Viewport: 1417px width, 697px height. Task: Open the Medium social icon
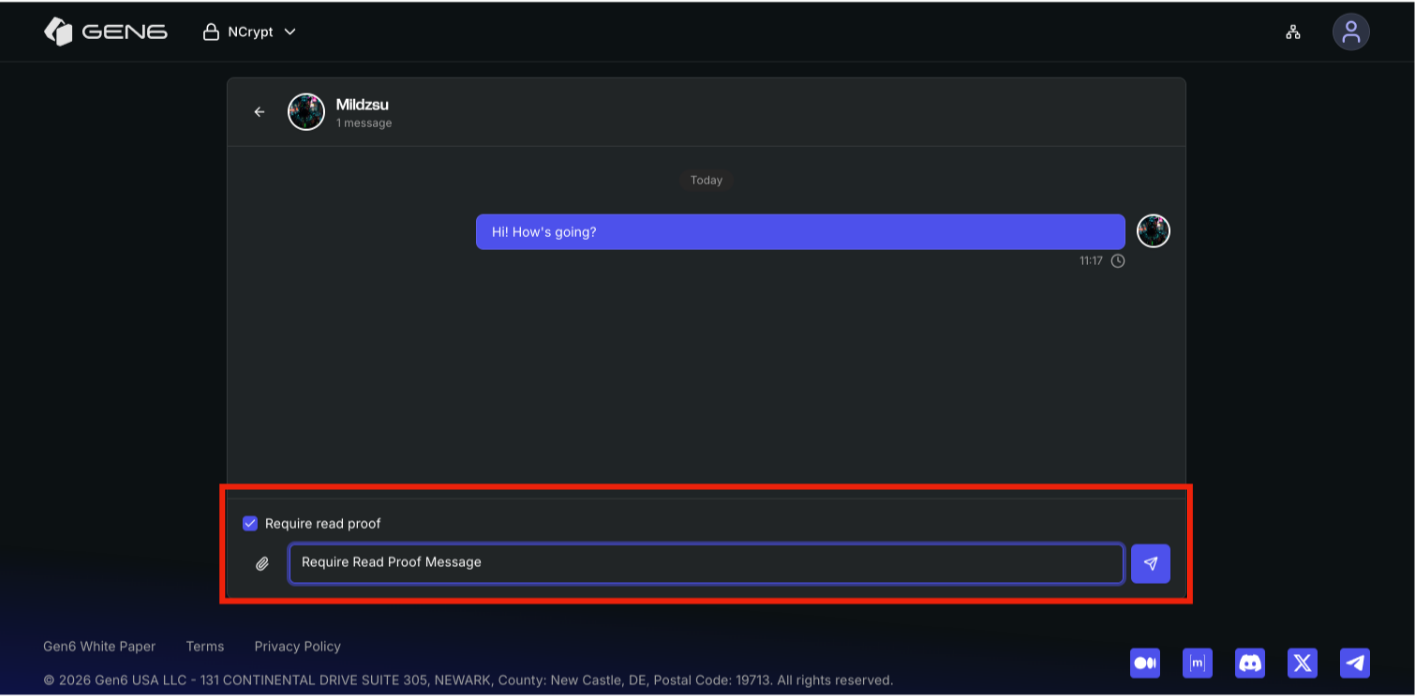[x=1144, y=663]
